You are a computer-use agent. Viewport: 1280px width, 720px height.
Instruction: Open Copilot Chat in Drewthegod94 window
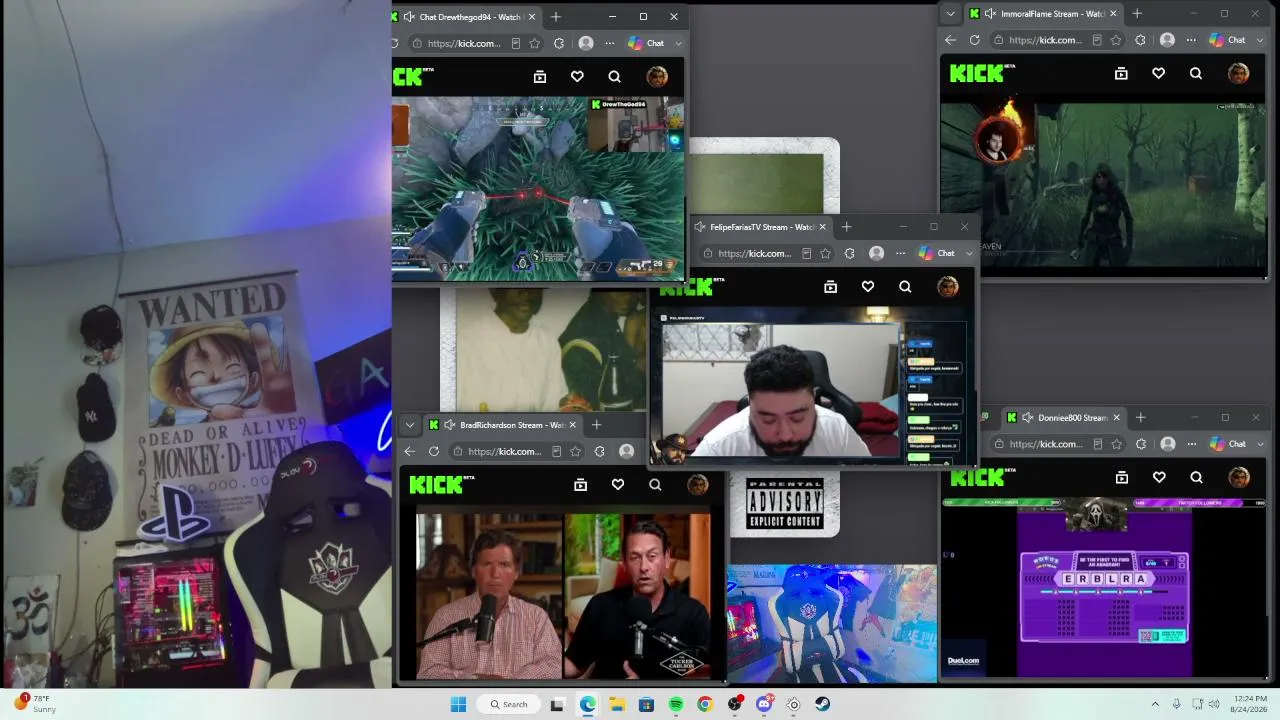tap(646, 44)
